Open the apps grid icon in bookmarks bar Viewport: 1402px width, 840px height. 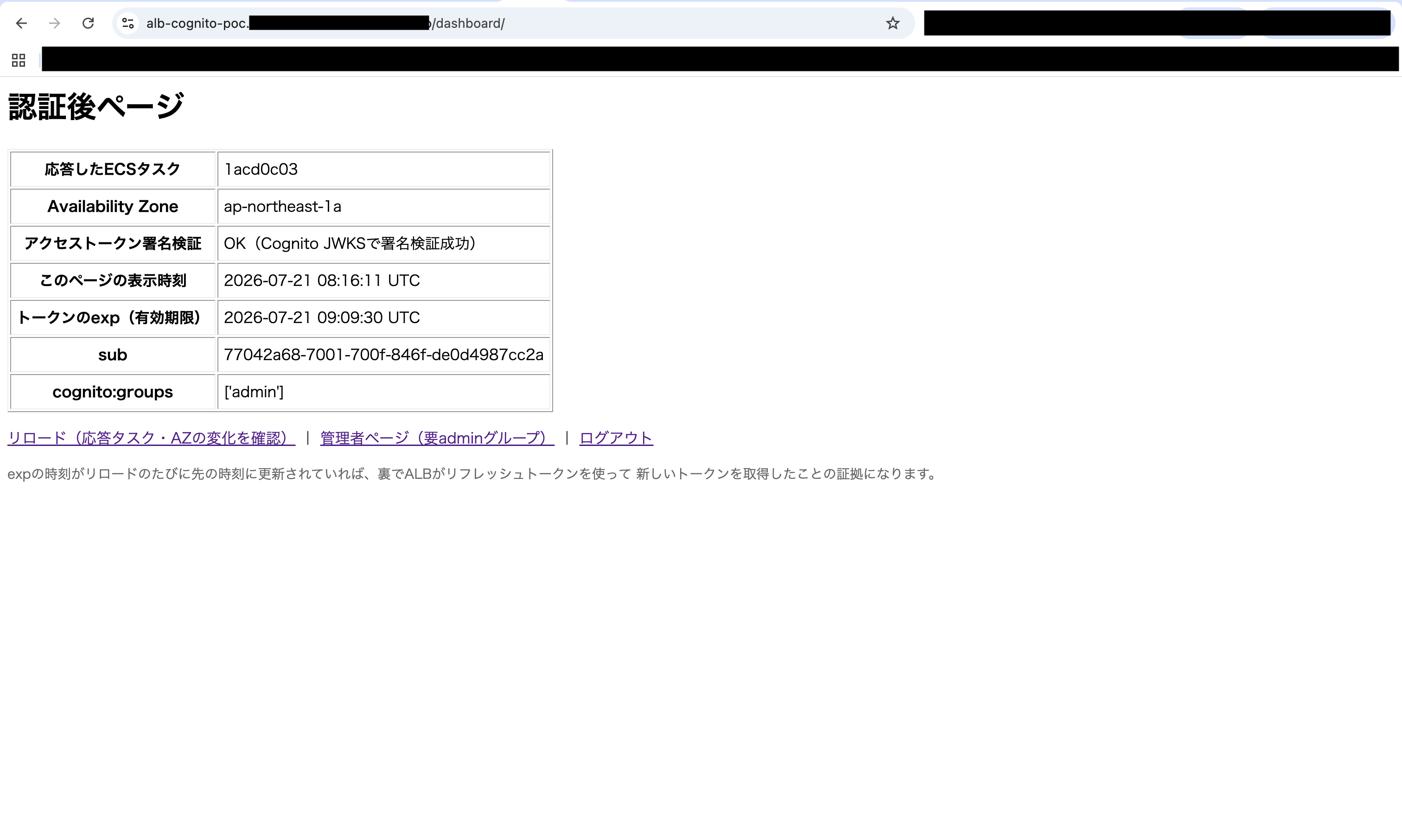tap(19, 60)
